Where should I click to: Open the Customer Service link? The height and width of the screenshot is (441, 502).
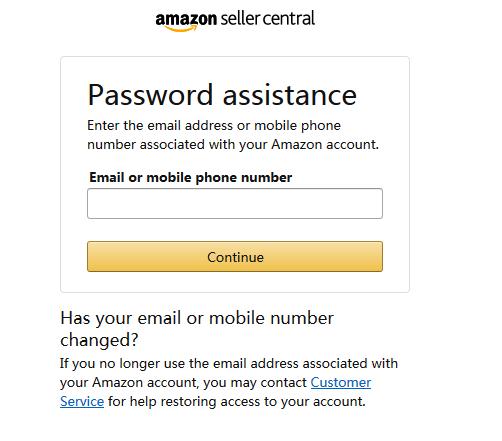pyautogui.click(x=341, y=382)
